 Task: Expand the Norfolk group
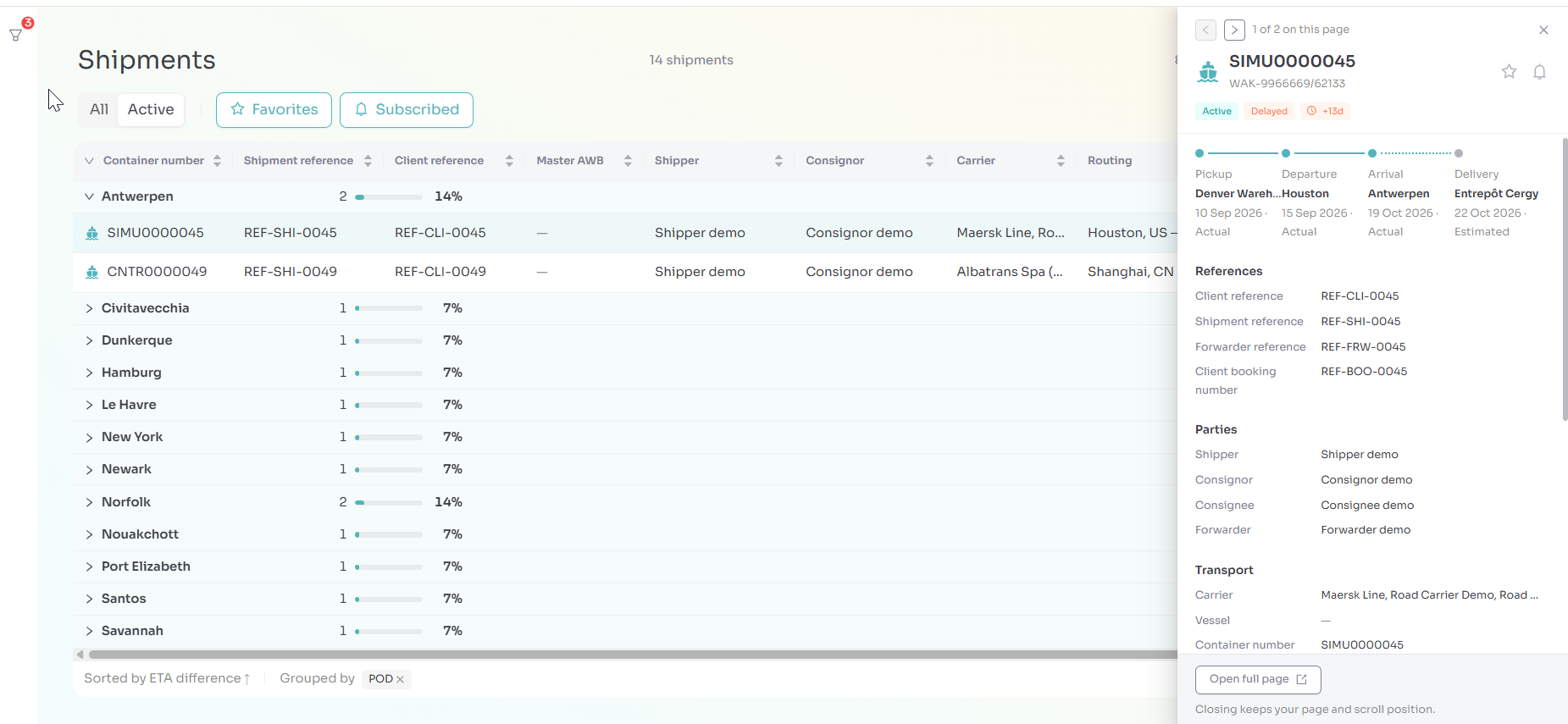pos(89,502)
